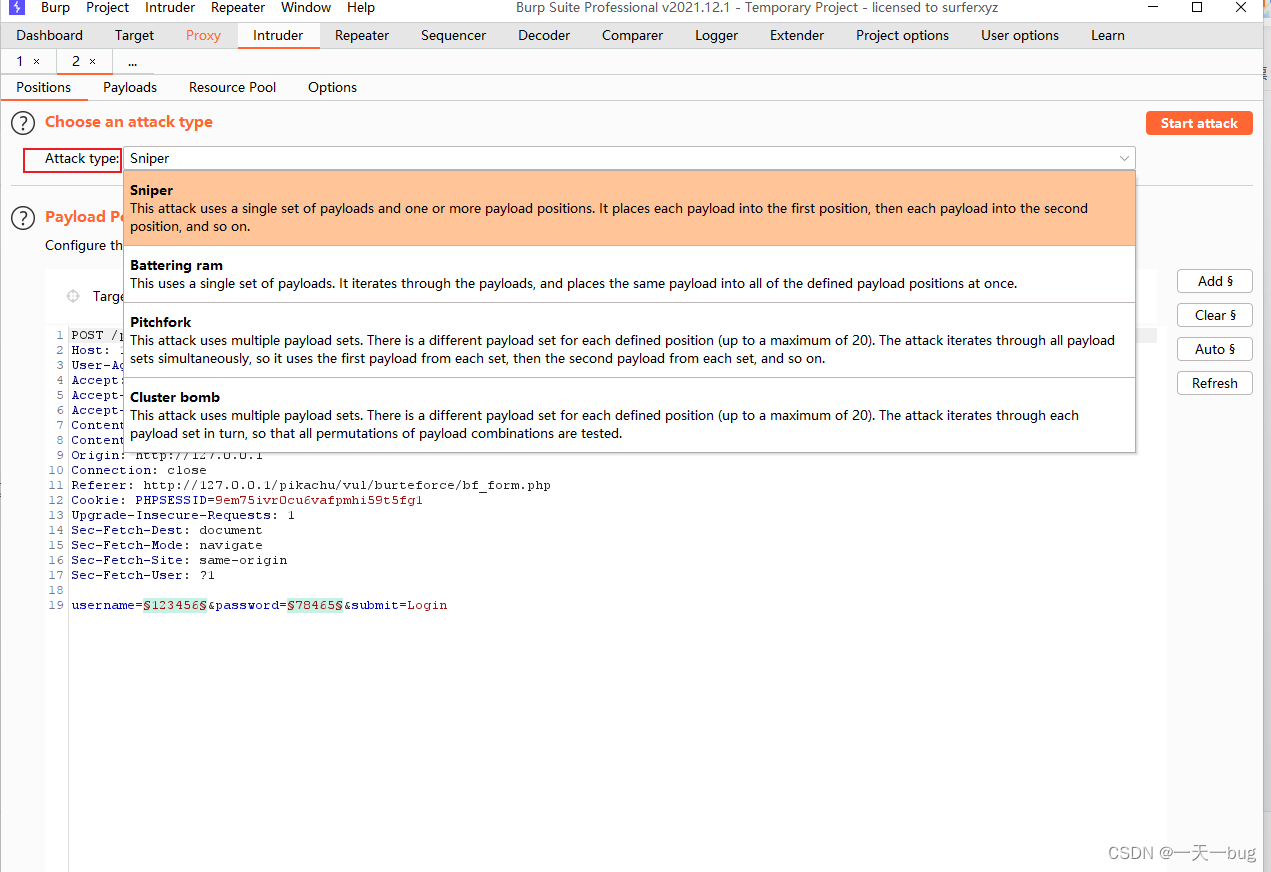Click the Refresh button
The image size is (1271, 872).
click(1215, 383)
